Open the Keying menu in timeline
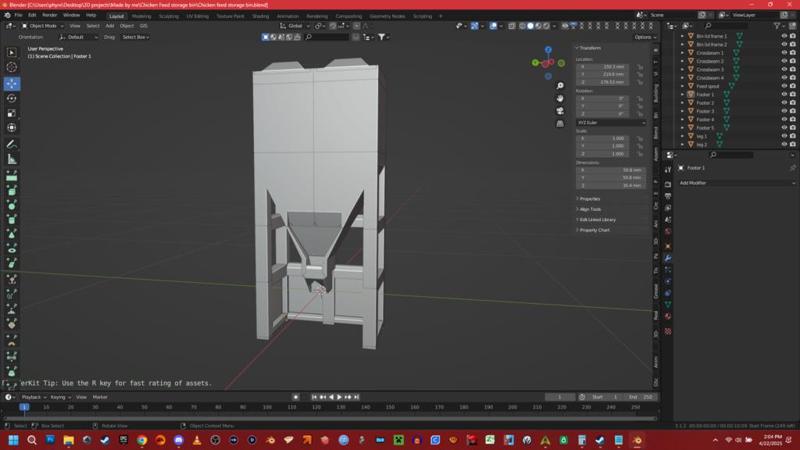The width and height of the screenshot is (800, 450). tap(61, 397)
